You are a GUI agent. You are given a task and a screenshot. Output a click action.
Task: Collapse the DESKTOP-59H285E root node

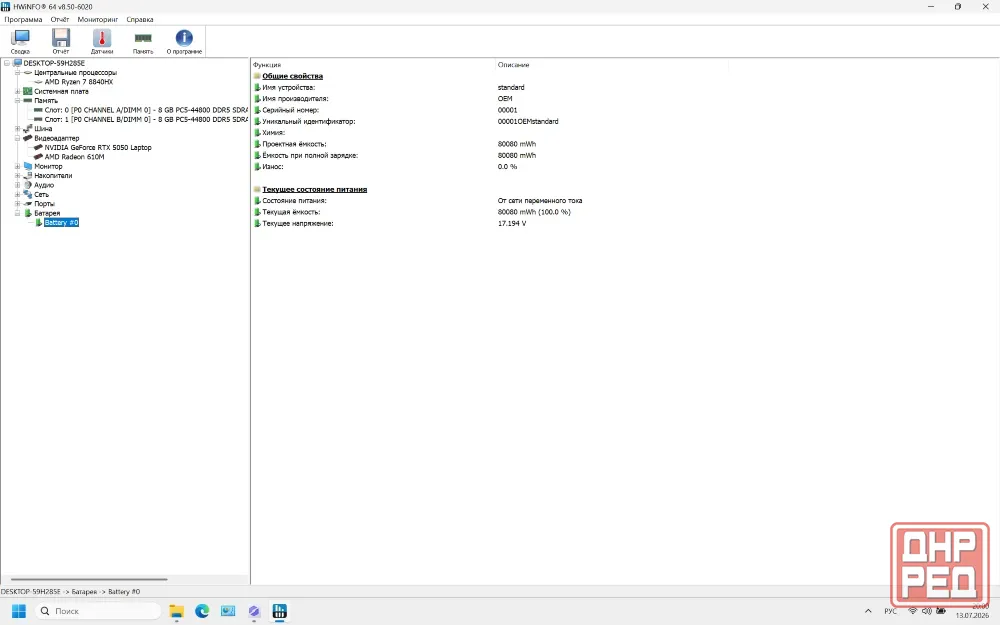(7, 63)
